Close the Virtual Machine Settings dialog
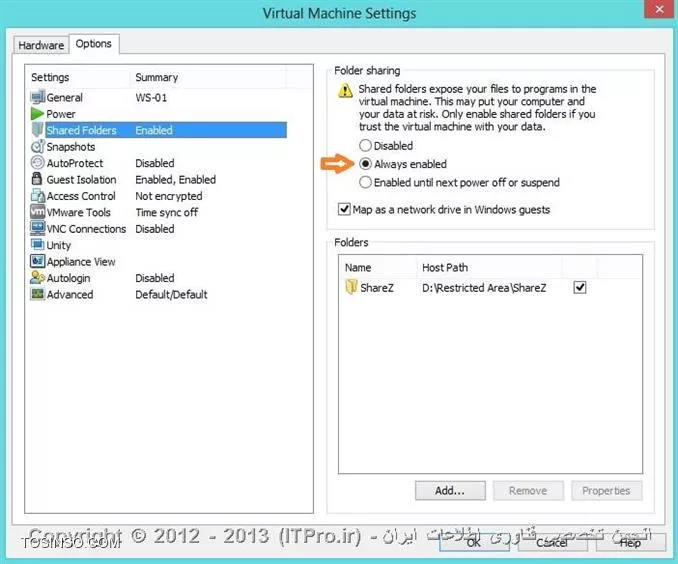Screen dimensions: 678x564 click(x=659, y=9)
